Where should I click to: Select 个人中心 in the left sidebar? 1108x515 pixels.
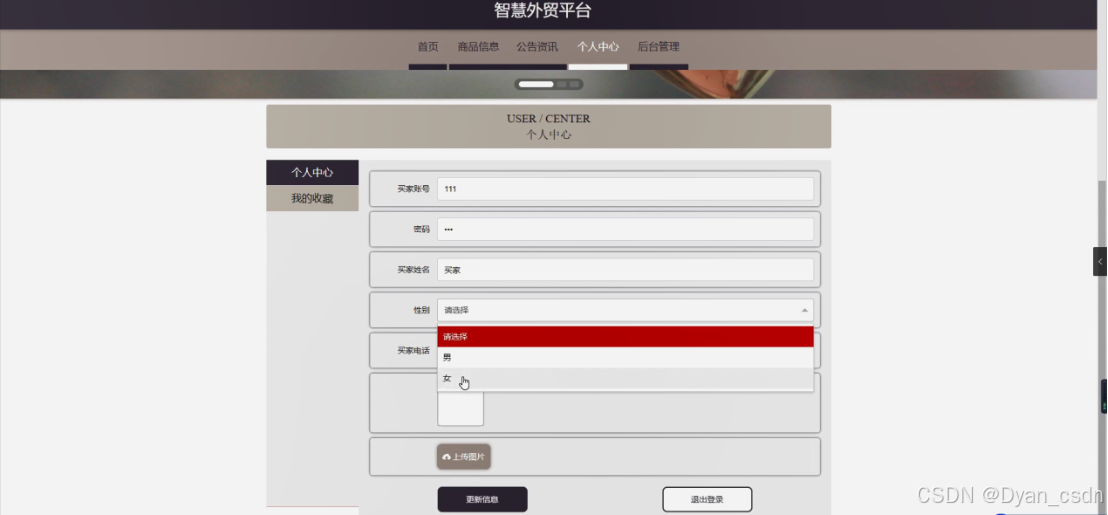pos(312,172)
